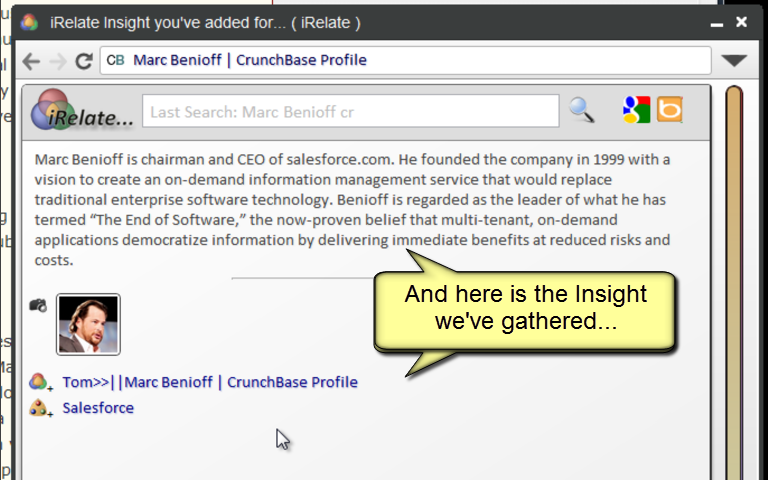Click the iRelate logo in the header
The image size is (768, 480).
point(81,111)
